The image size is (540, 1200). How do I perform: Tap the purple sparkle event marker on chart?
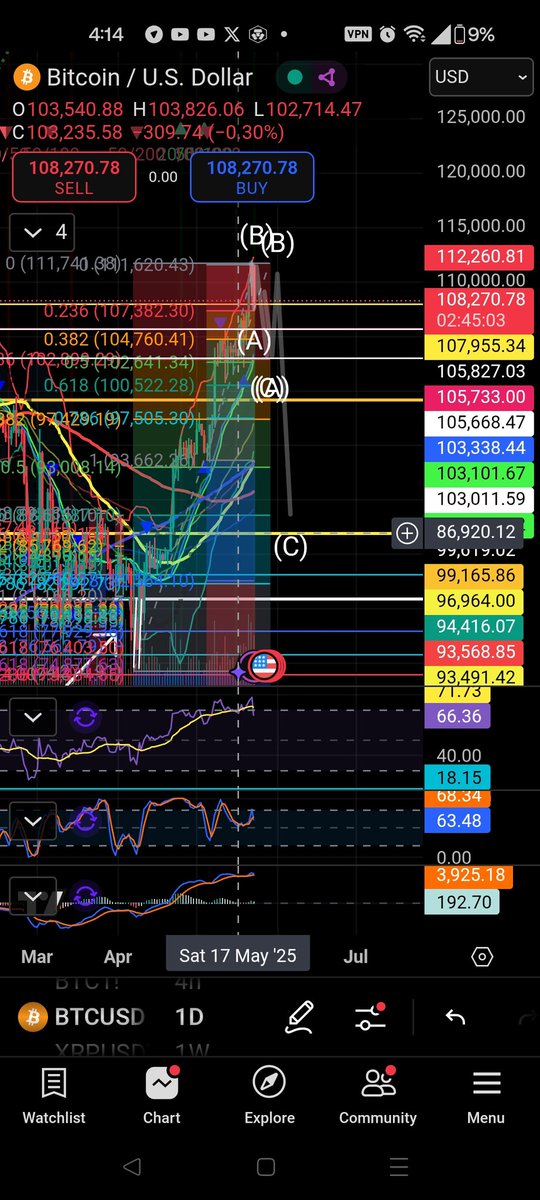click(x=239, y=671)
